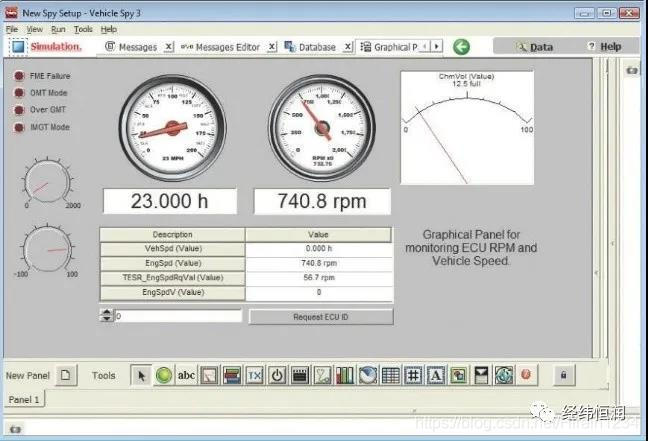This screenshot has width=648, height=441.
Task: Select the Panel 1 tab
Action: point(24,400)
